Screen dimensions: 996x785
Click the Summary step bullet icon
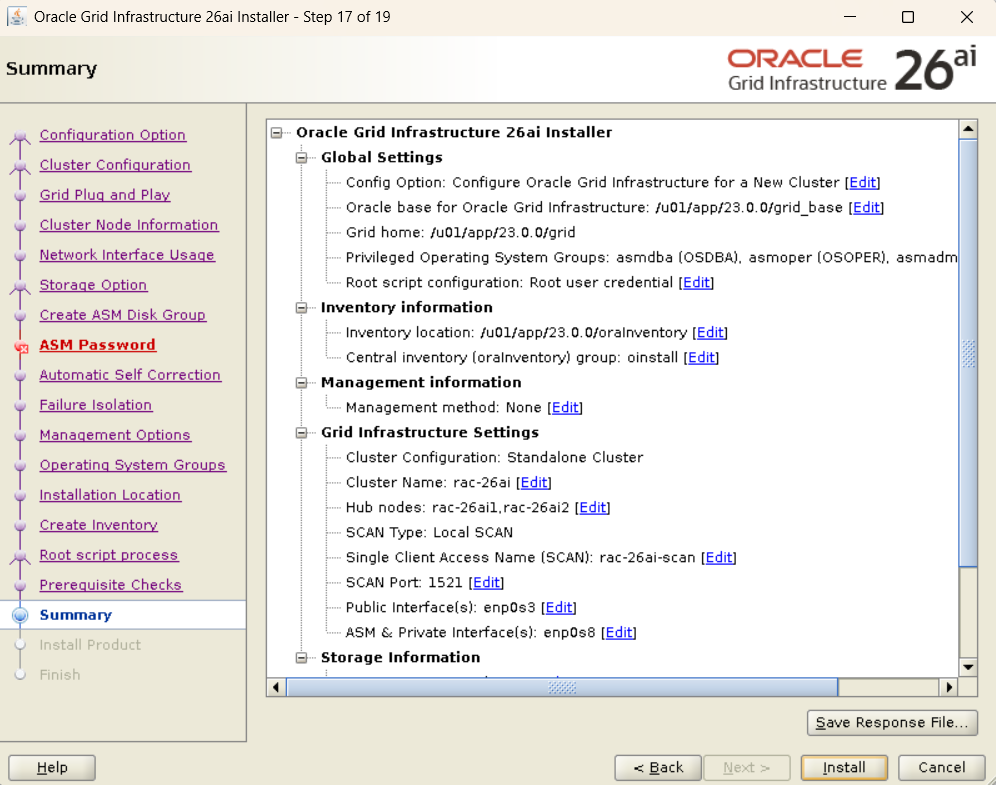click(20, 615)
